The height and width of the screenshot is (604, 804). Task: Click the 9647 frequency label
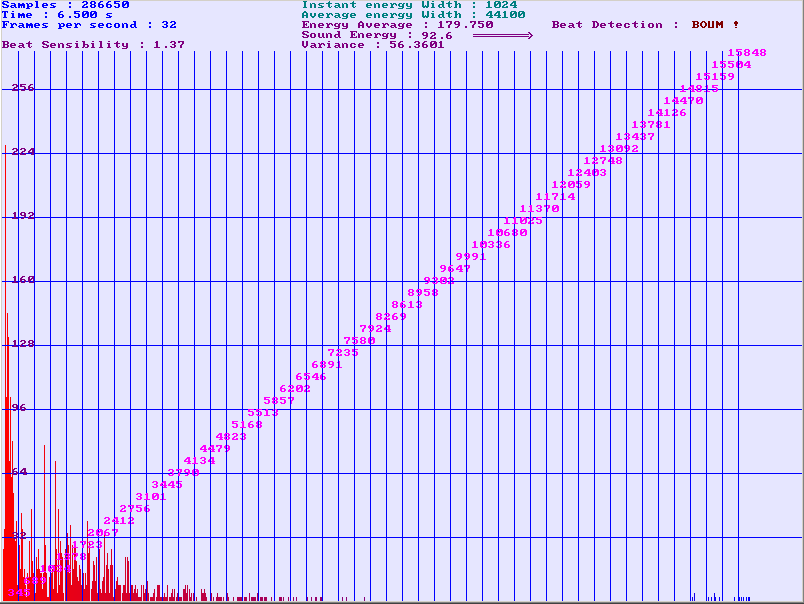[455, 269]
